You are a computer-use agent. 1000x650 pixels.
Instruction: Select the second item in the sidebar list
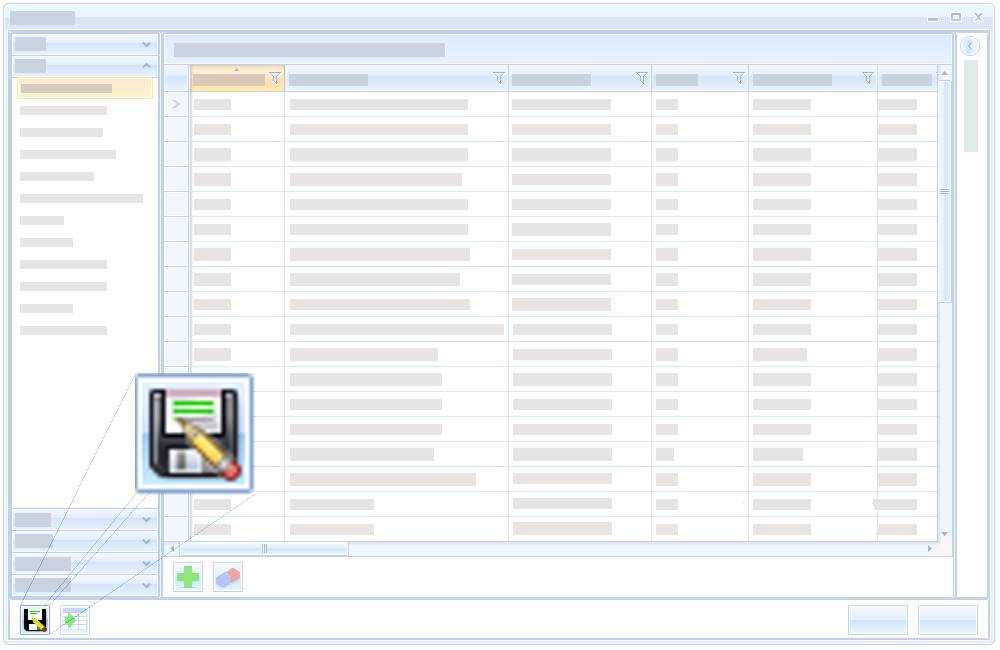point(63,110)
